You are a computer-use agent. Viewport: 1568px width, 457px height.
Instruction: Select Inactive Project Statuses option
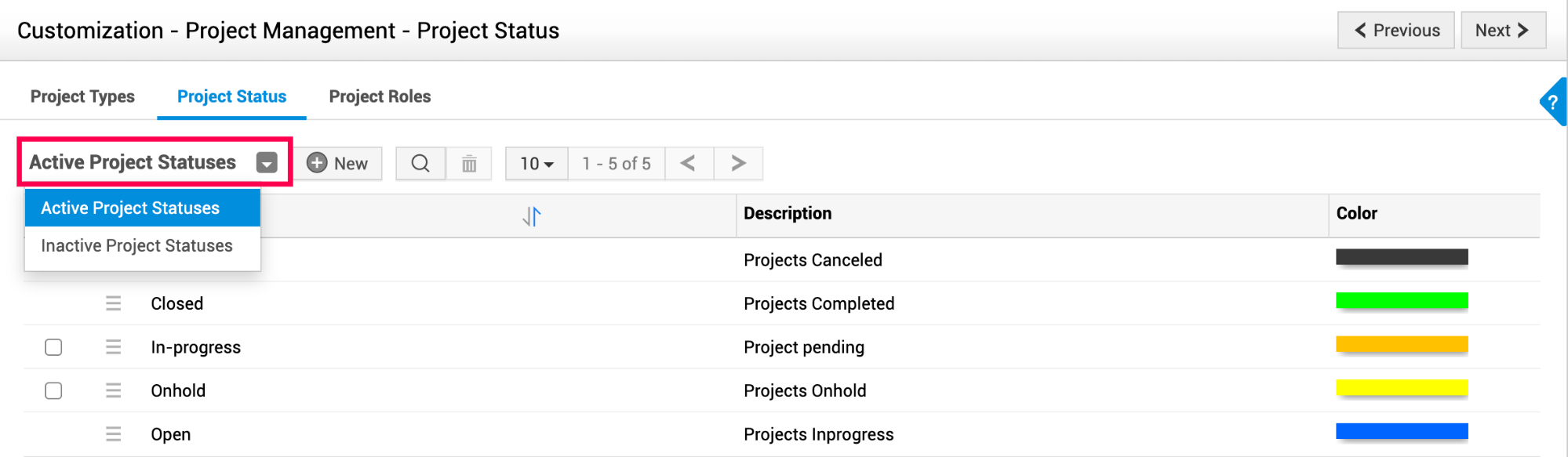point(136,246)
